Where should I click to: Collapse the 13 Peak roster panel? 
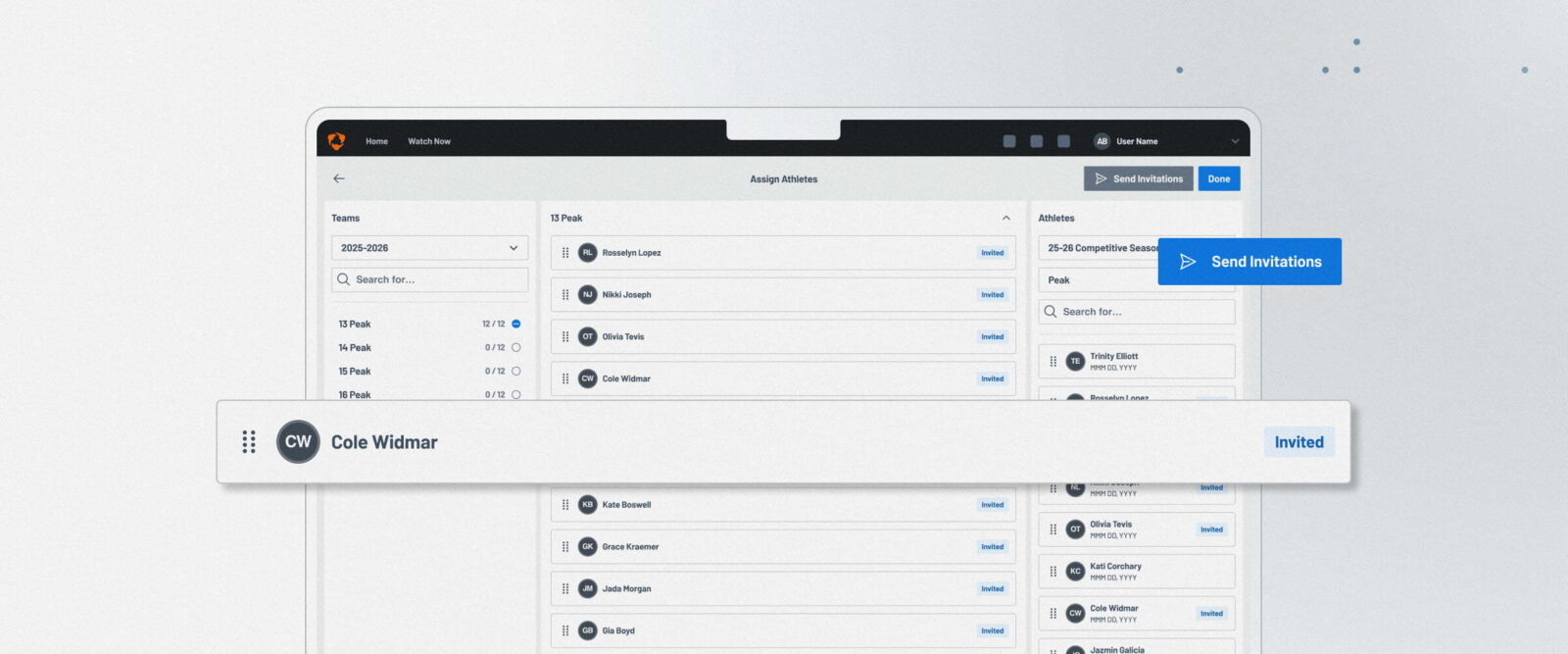(1005, 218)
